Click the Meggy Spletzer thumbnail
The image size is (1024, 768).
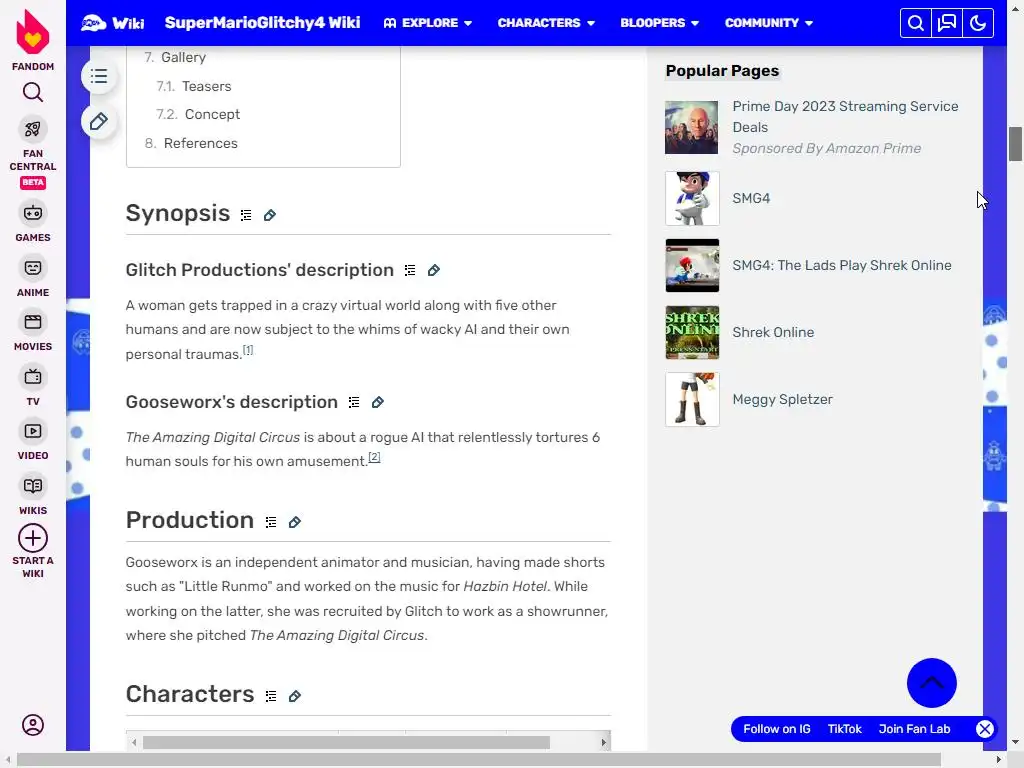692,400
